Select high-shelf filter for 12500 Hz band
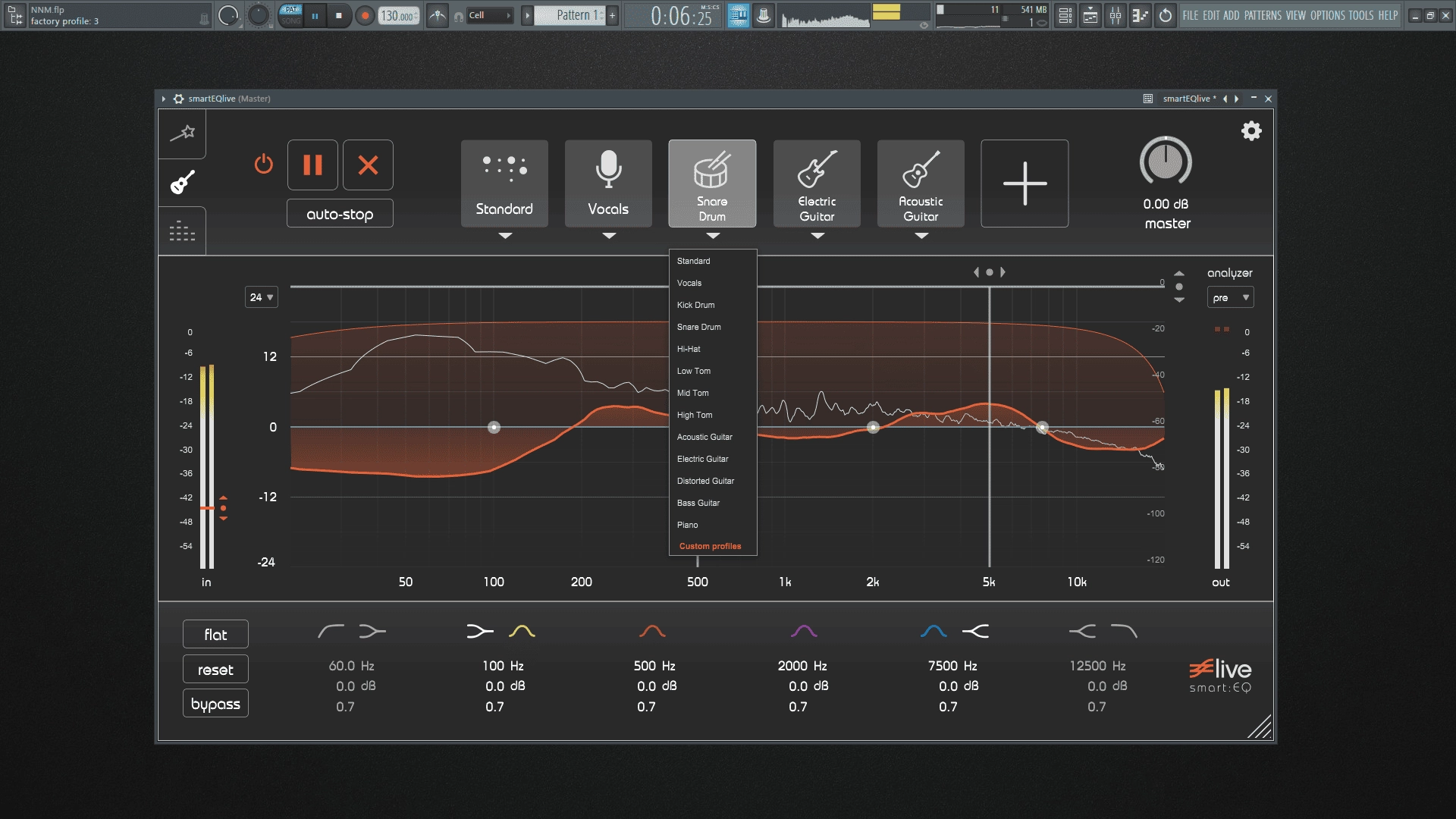The width and height of the screenshot is (1456, 819). tap(1082, 631)
